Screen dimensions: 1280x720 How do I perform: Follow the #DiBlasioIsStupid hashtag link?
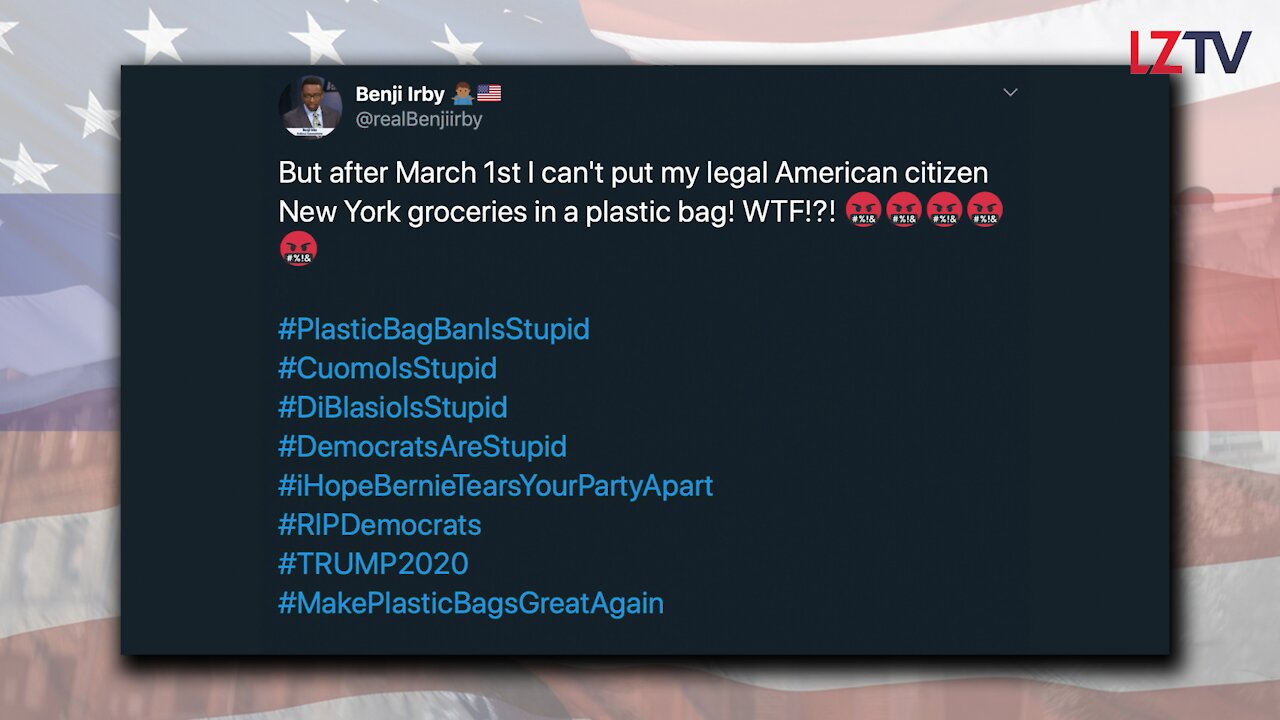[393, 407]
